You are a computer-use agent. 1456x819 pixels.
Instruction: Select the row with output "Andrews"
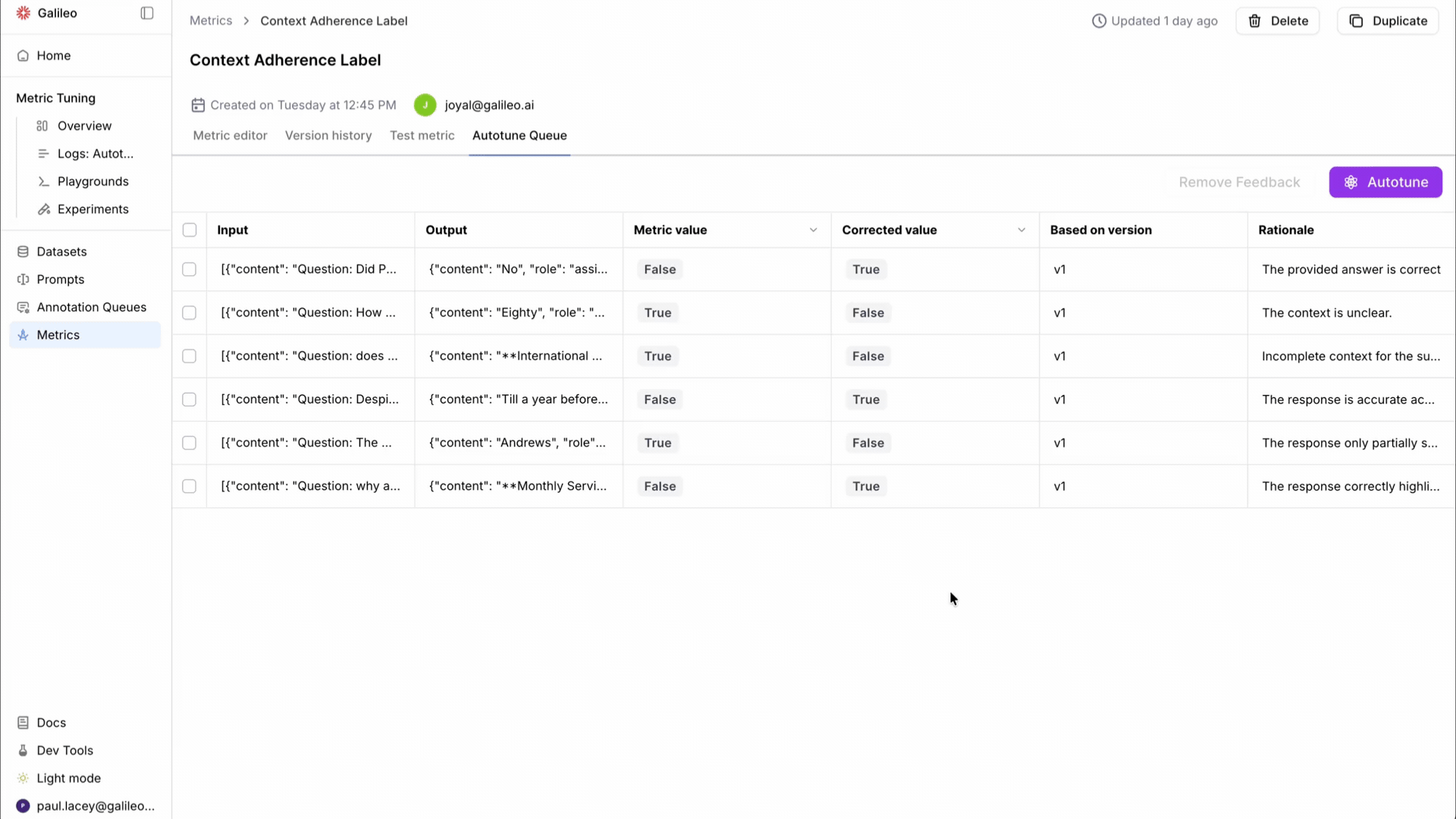(x=190, y=443)
